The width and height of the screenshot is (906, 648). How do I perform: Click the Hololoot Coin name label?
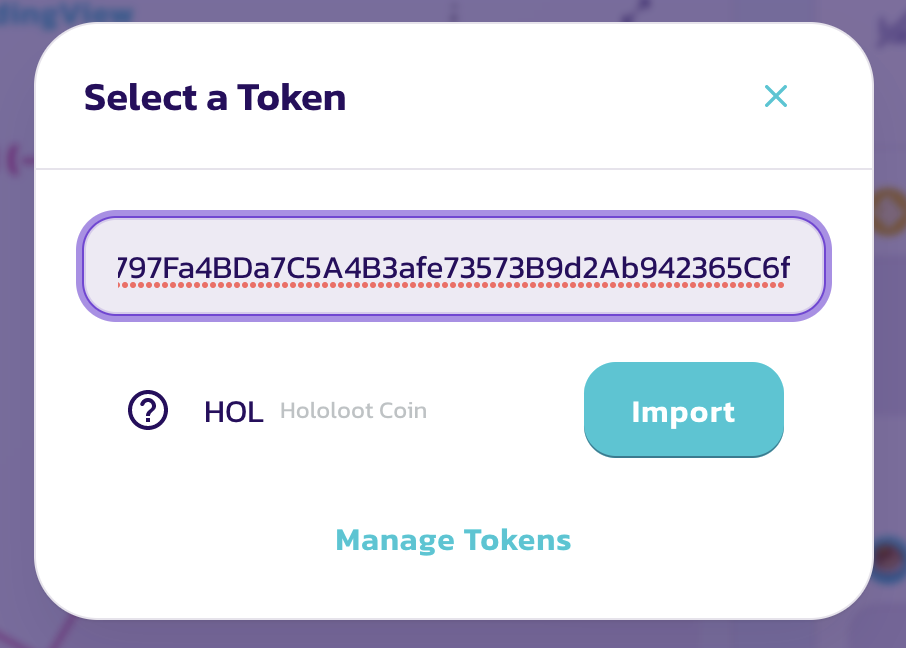point(353,411)
